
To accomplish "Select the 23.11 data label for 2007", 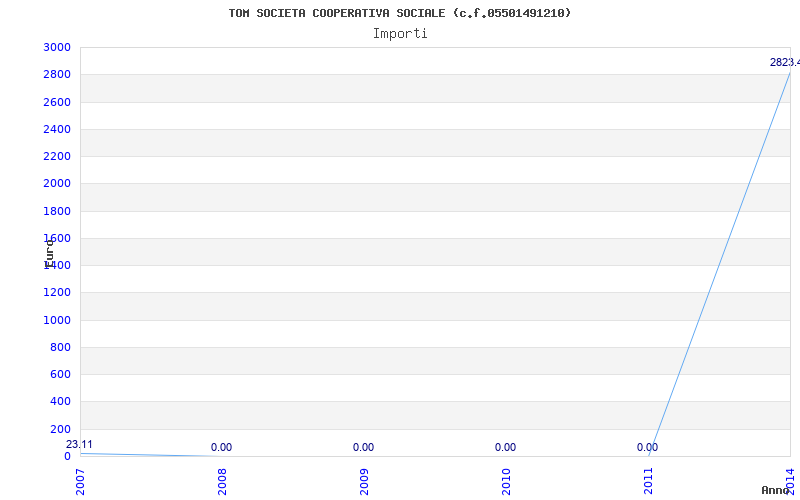I will coord(80,444).
